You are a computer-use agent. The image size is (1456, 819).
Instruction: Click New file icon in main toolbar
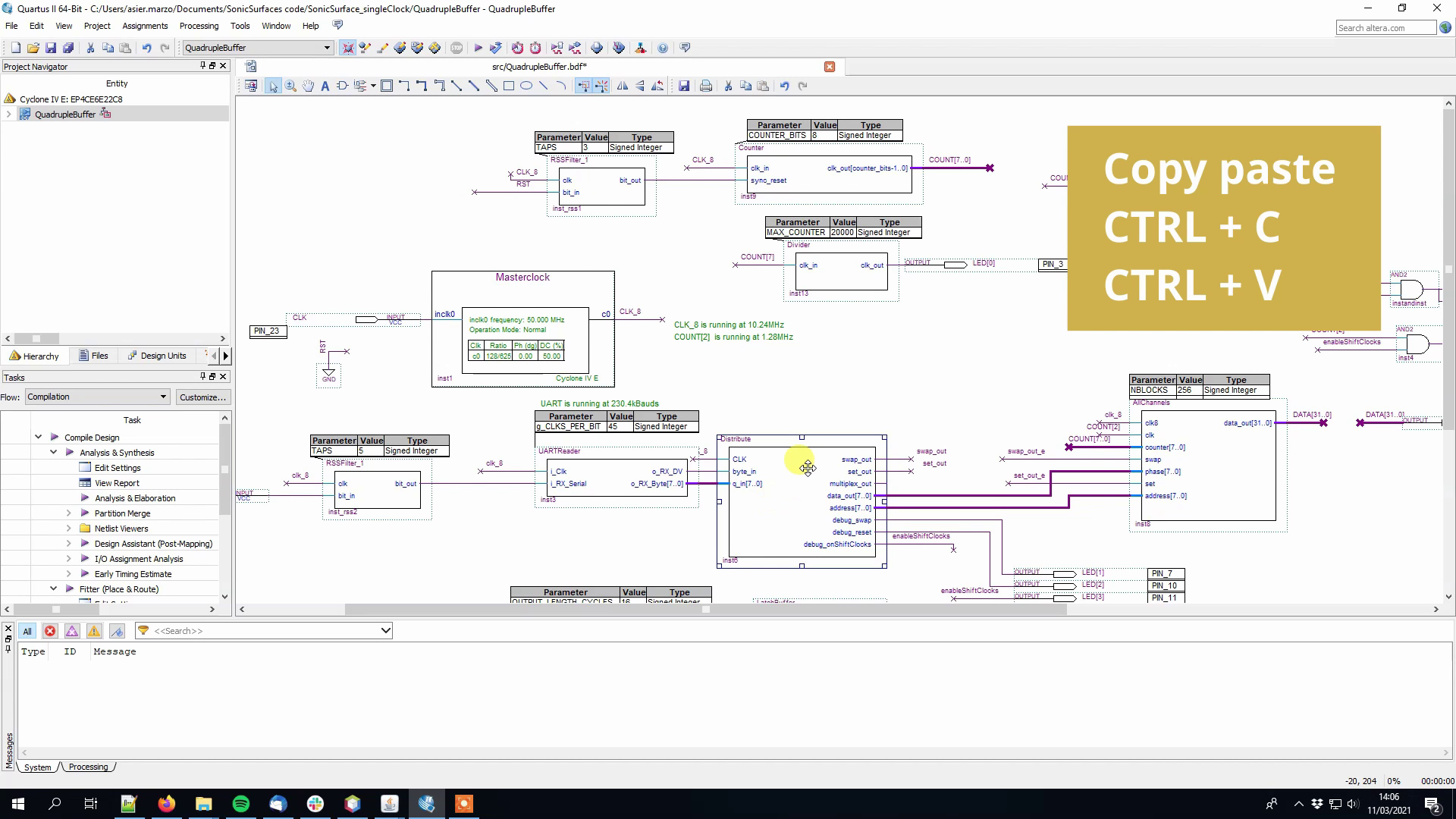[15, 48]
